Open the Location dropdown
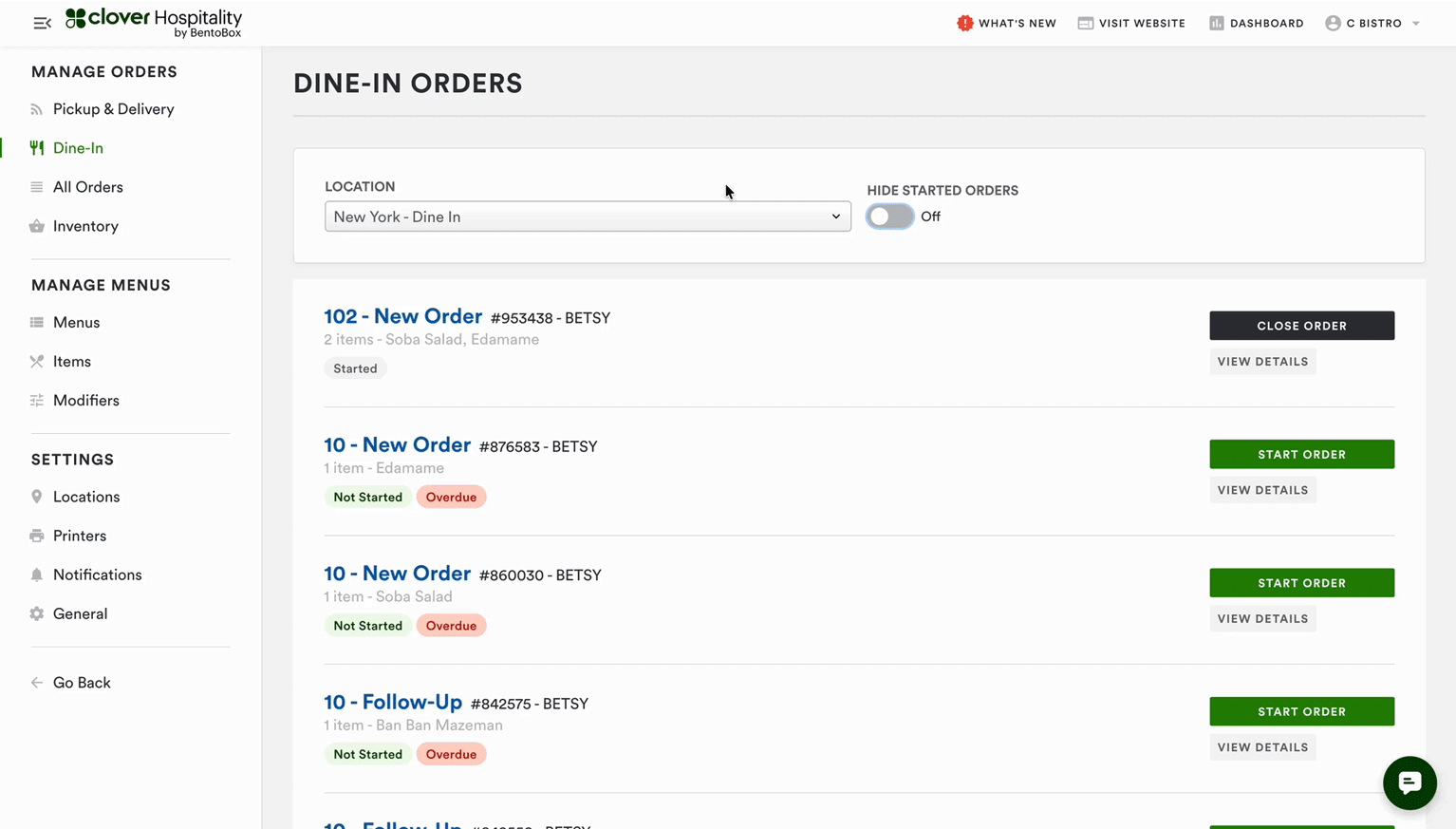1456x829 pixels. pyautogui.click(x=588, y=217)
